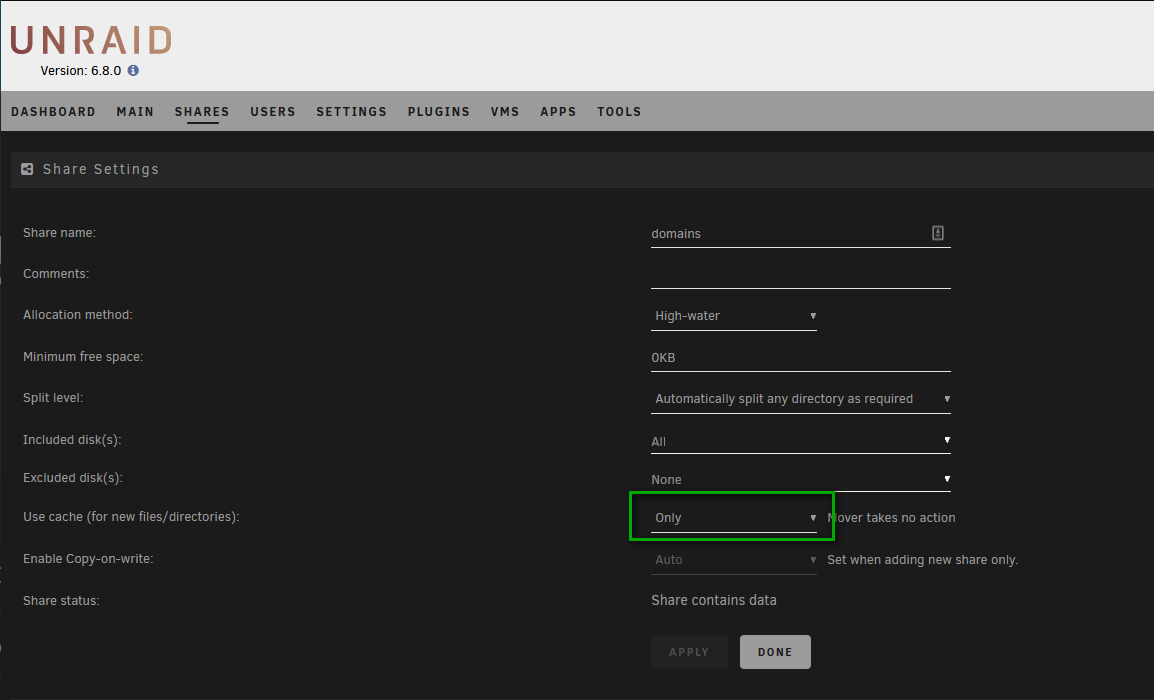
Task: Click the Apply button
Action: point(689,652)
